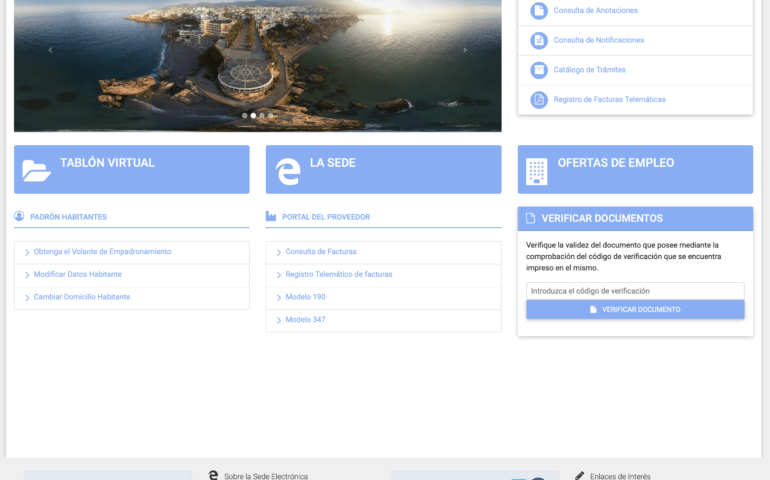Open Registro Telemático de facturas link
The height and width of the screenshot is (480, 770).
click(339, 274)
